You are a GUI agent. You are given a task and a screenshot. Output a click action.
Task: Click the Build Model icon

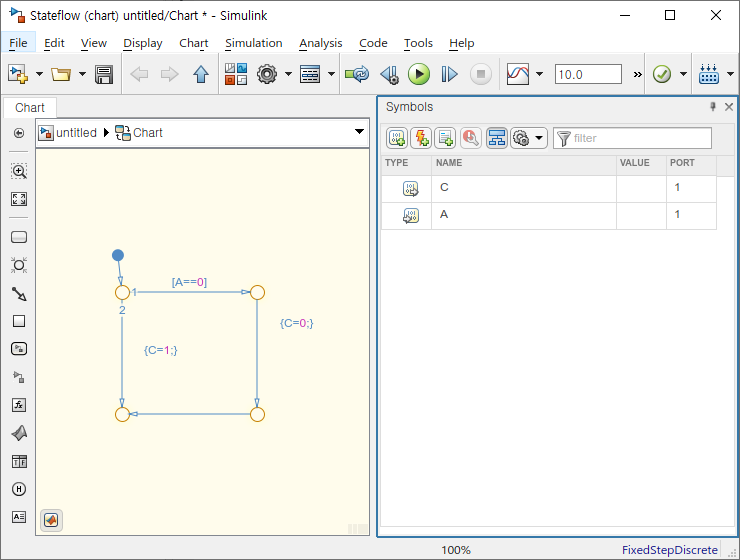pyautogui.click(x=709, y=74)
